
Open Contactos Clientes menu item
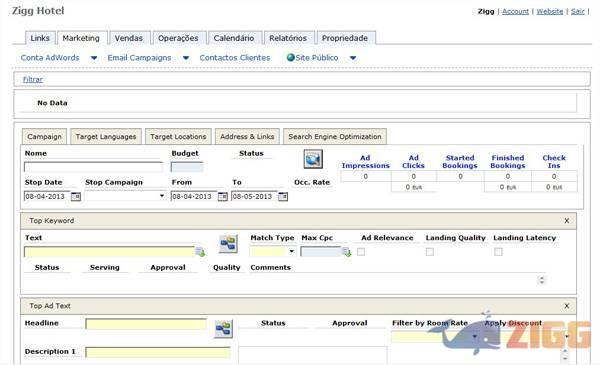pos(235,58)
